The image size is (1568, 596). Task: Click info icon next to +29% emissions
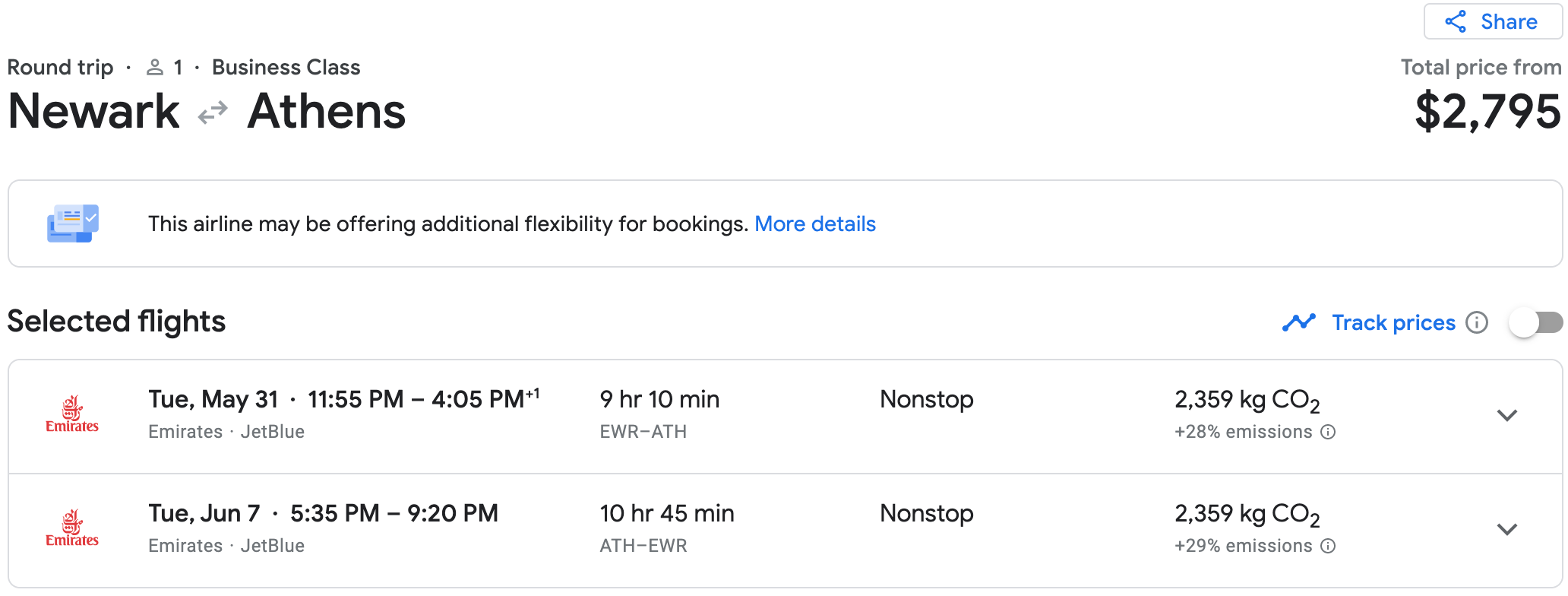1328,546
